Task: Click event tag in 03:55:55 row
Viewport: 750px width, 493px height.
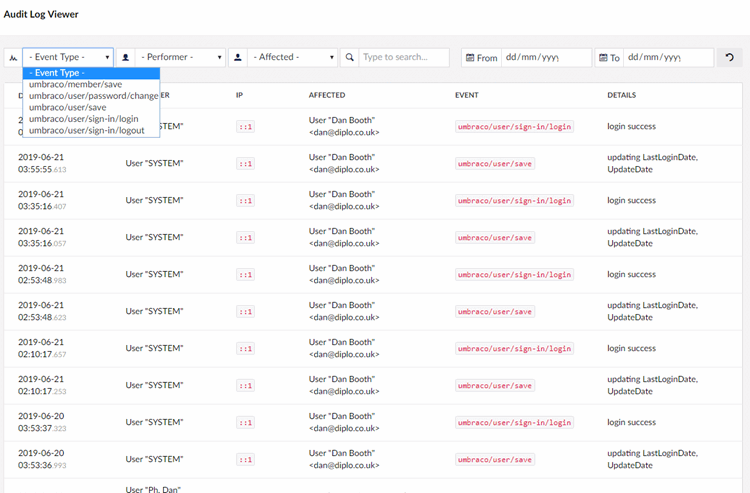Action: tap(495, 164)
